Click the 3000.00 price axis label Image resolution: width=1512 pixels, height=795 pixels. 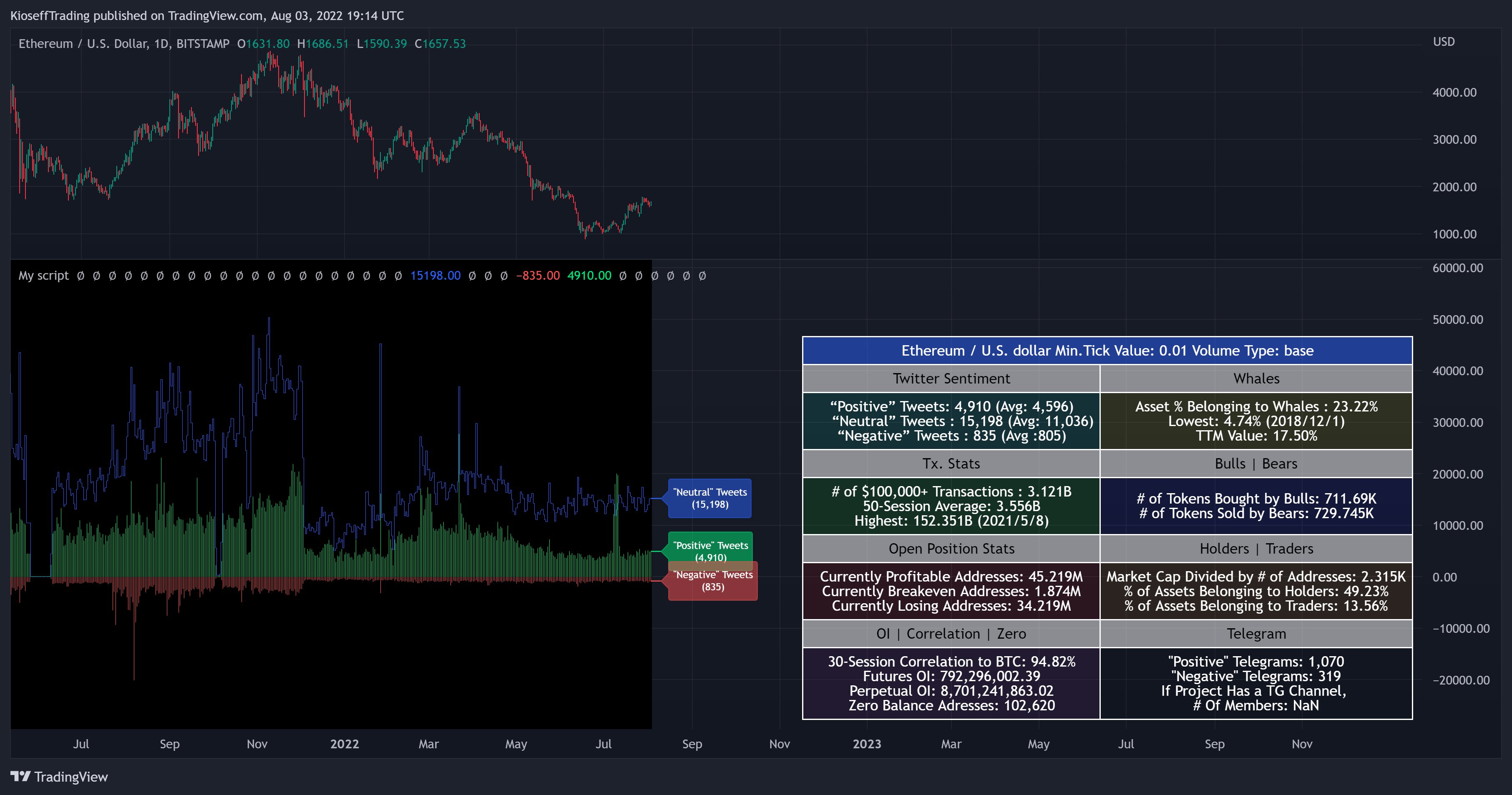tap(1454, 140)
